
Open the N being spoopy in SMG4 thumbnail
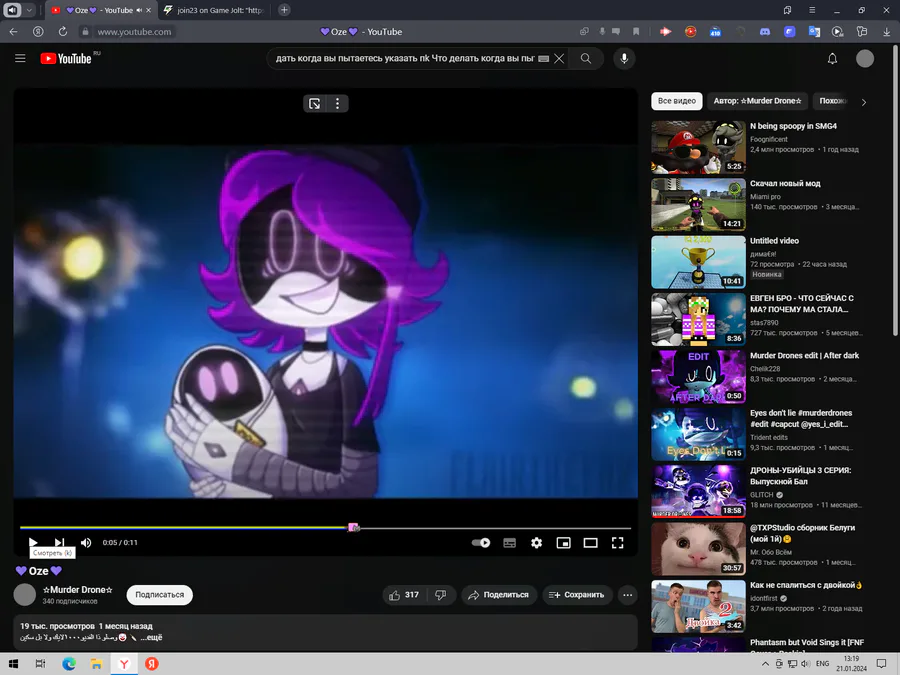[699, 147]
